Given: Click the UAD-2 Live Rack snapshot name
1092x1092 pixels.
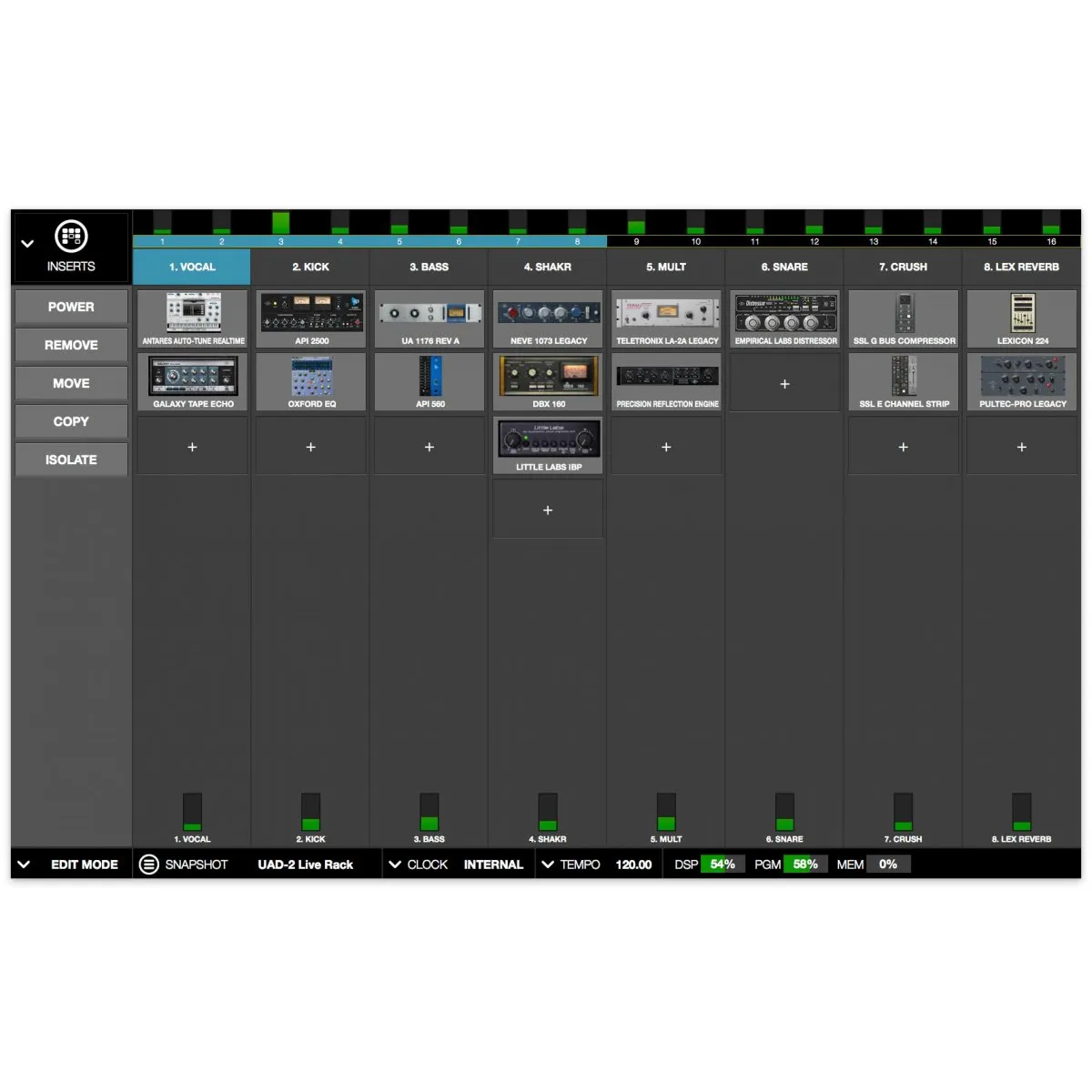Looking at the screenshot, I should (305, 864).
